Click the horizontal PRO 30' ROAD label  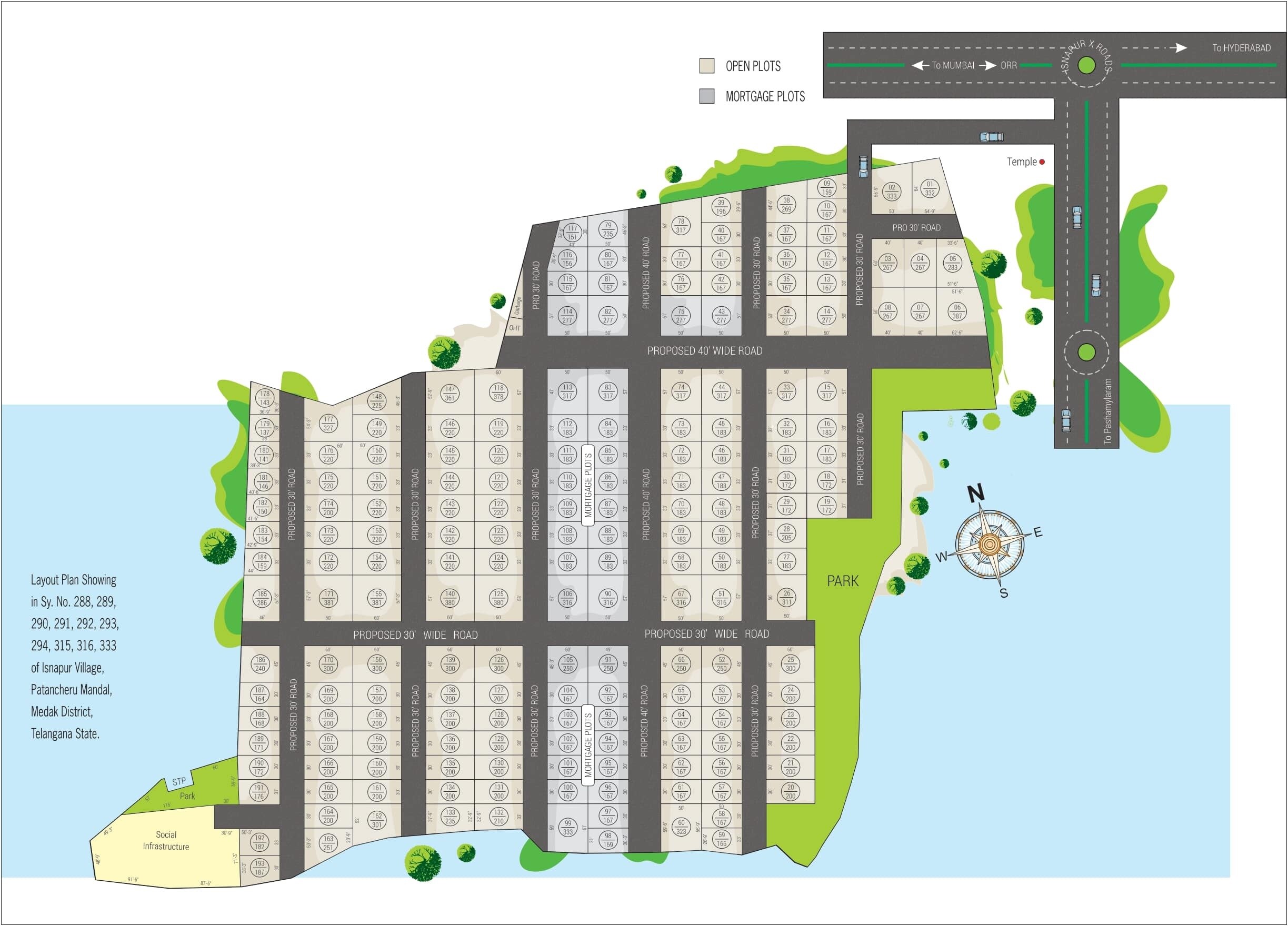coord(916,228)
